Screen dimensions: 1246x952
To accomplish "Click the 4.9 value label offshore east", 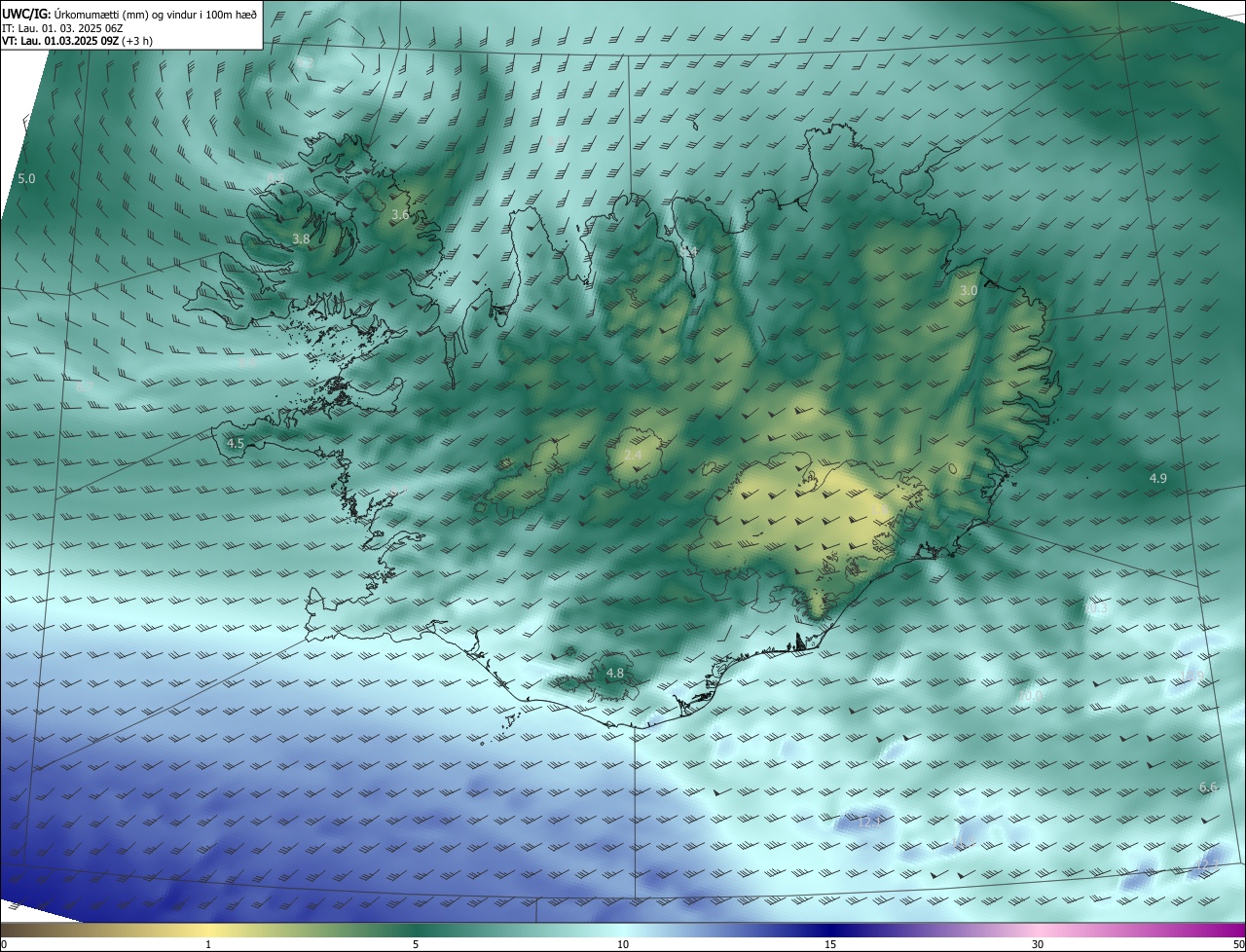I will 1157,478.
